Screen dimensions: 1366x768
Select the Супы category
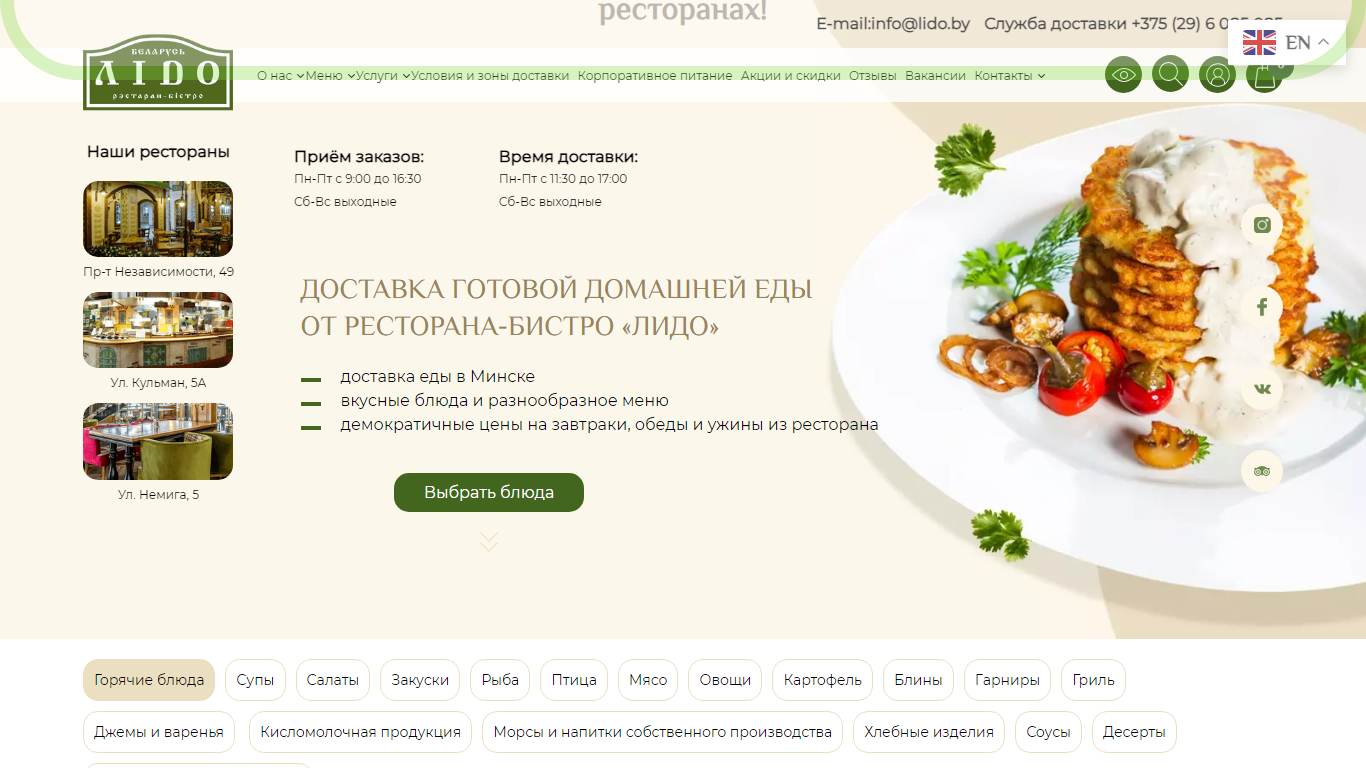(255, 680)
